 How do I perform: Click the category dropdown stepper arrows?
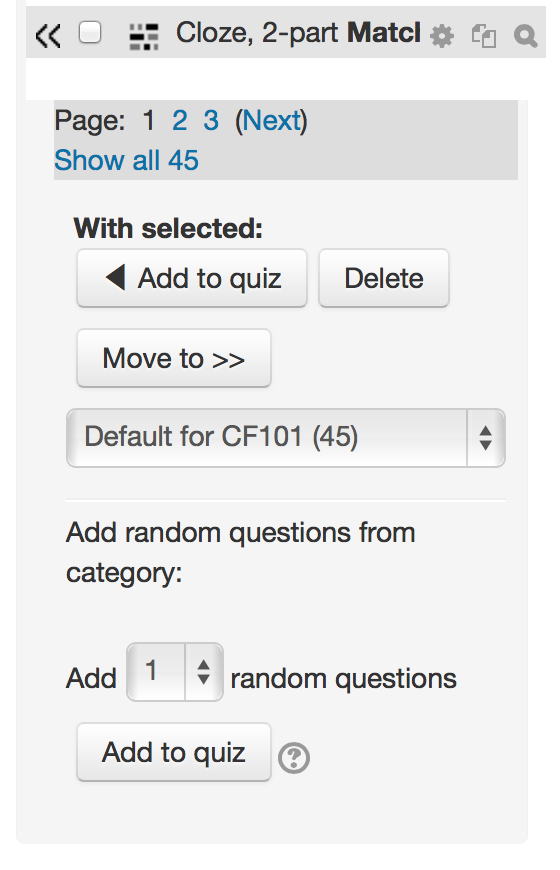click(x=486, y=438)
